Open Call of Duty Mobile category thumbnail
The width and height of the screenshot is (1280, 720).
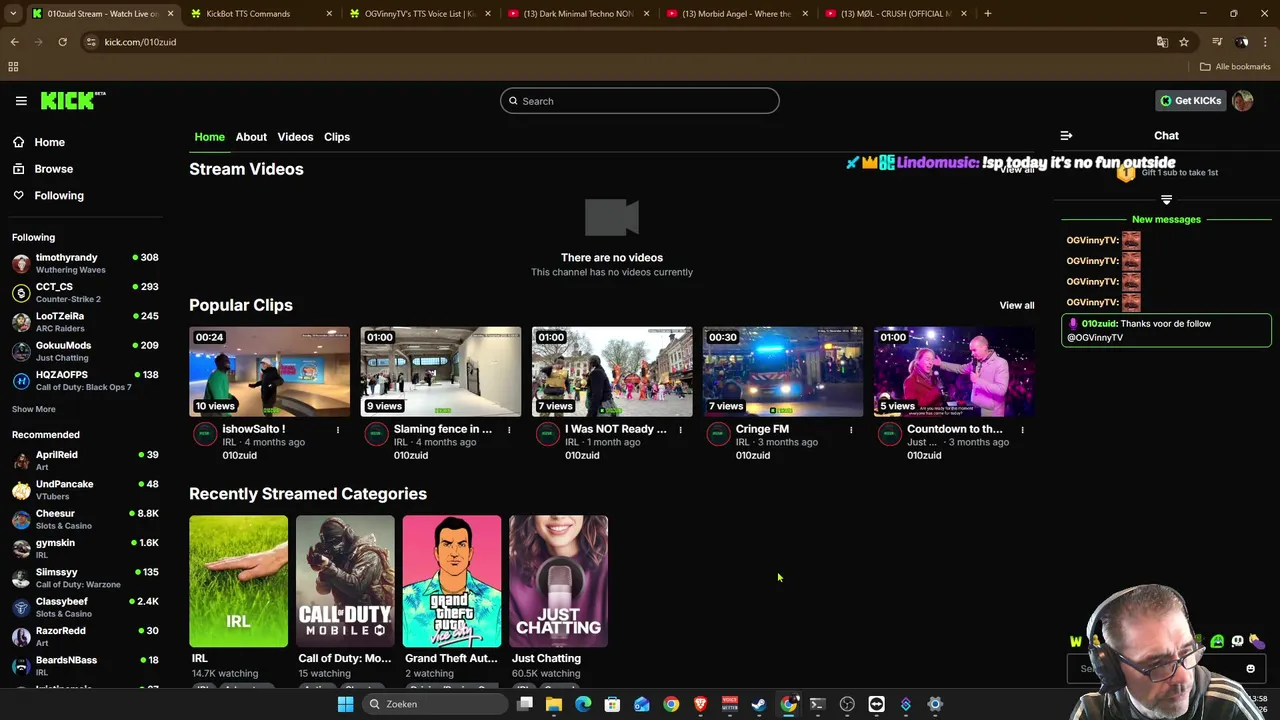345,581
